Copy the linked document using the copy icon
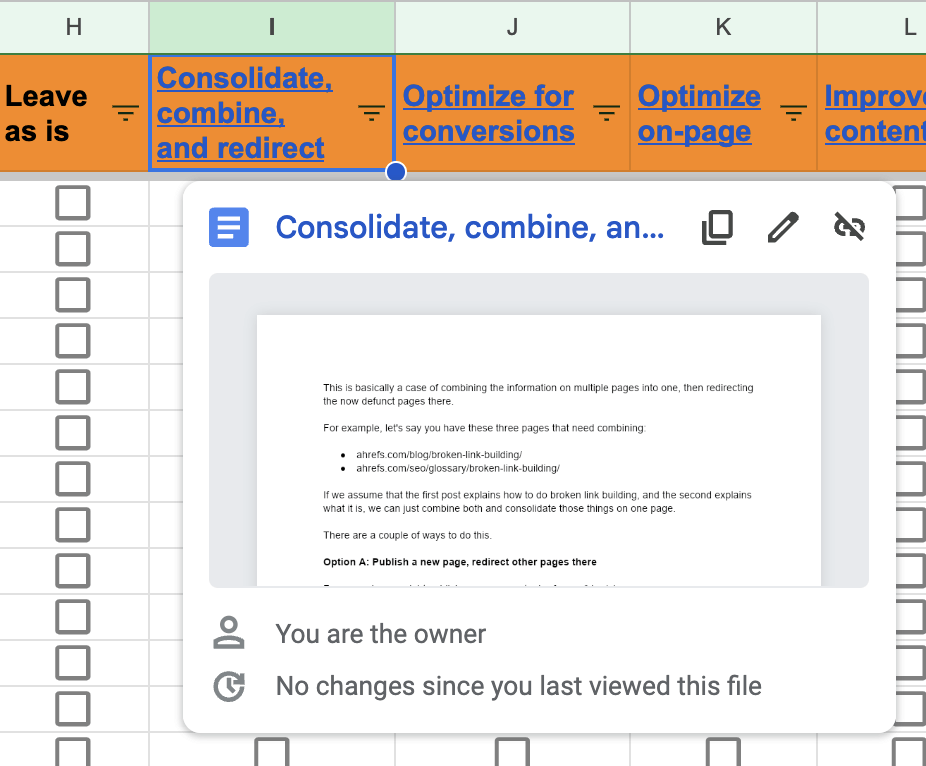 [717, 227]
